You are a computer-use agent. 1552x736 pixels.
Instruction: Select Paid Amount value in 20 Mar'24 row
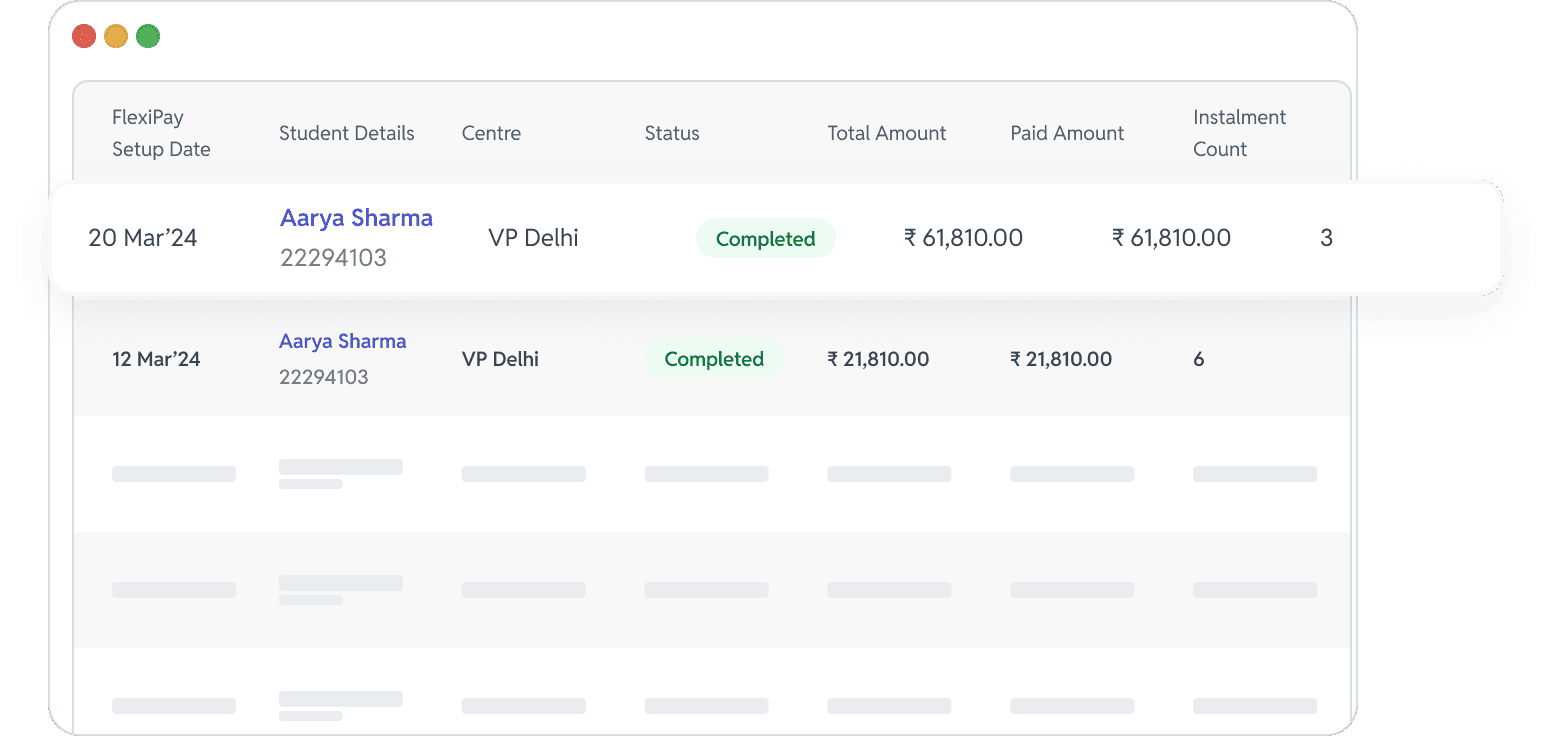(1171, 238)
